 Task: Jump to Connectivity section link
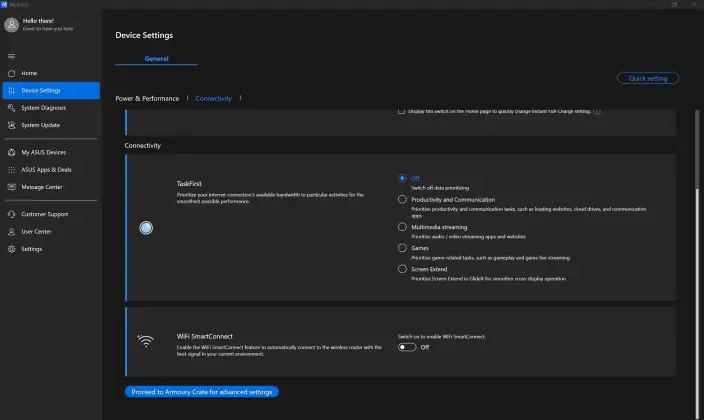214,98
